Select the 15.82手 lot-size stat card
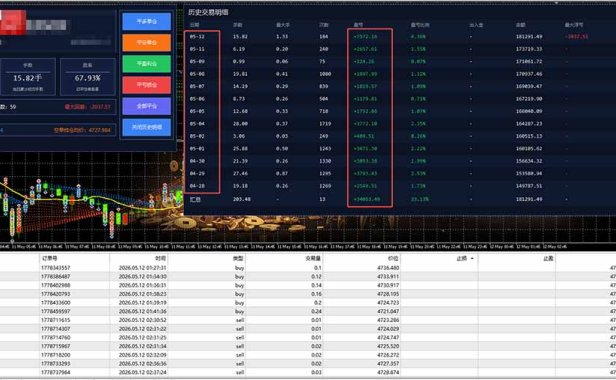 [28, 77]
